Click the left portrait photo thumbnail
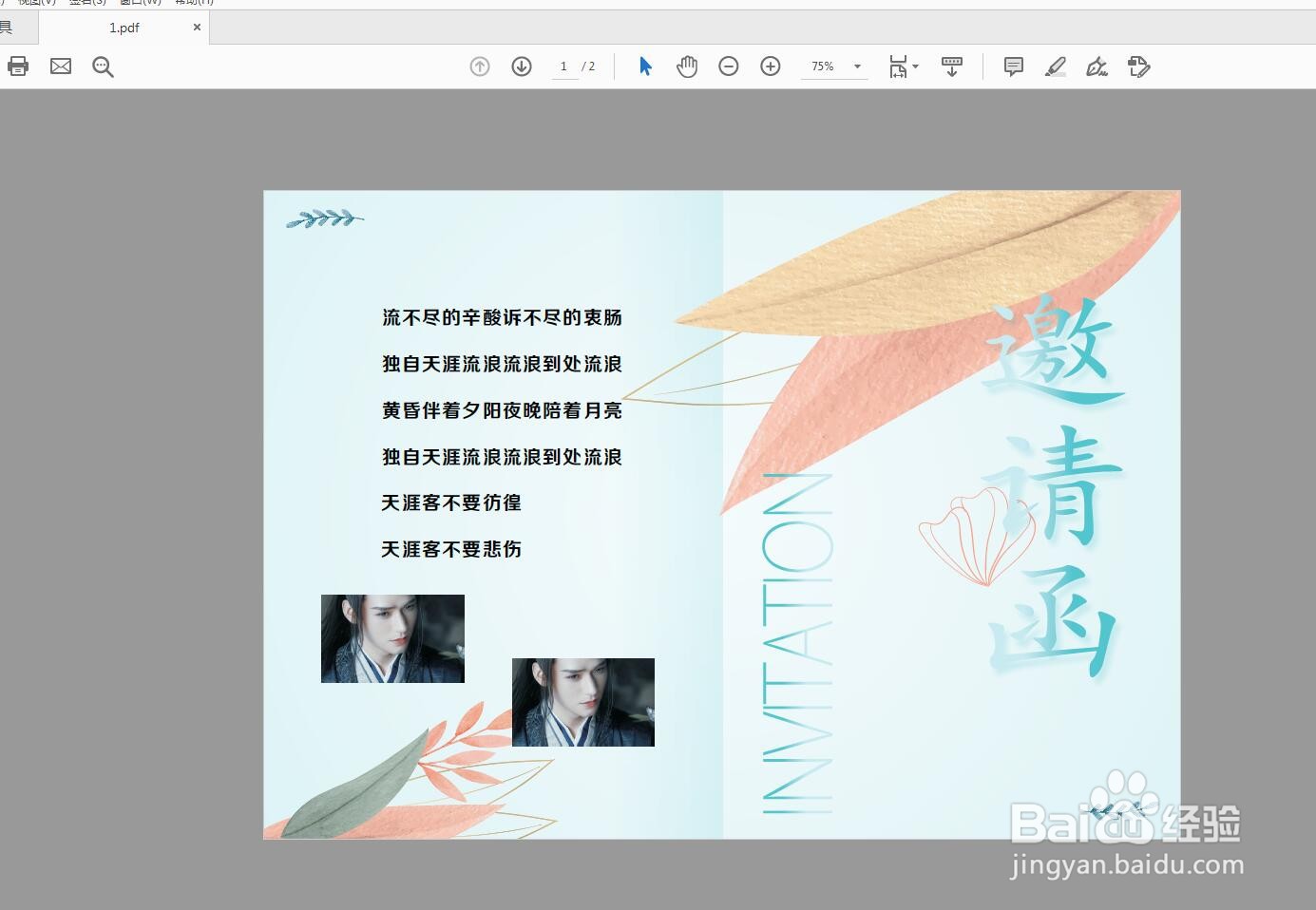1316x910 pixels. [392, 638]
